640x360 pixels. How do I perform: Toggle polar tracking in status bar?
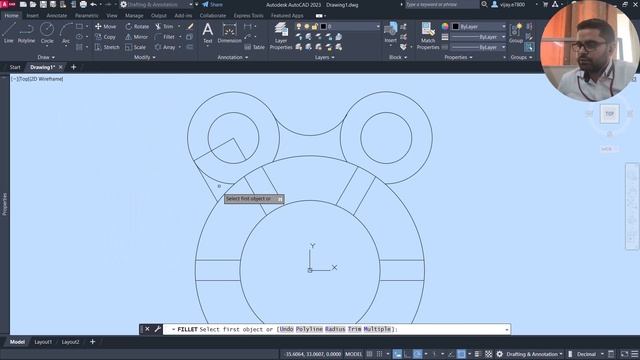(417, 354)
